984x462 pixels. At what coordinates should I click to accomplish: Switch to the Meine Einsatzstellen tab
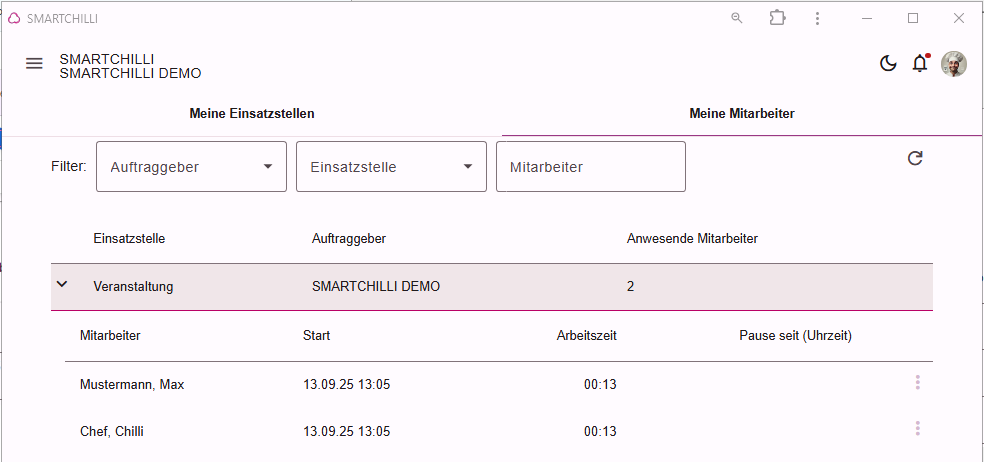click(x=252, y=114)
